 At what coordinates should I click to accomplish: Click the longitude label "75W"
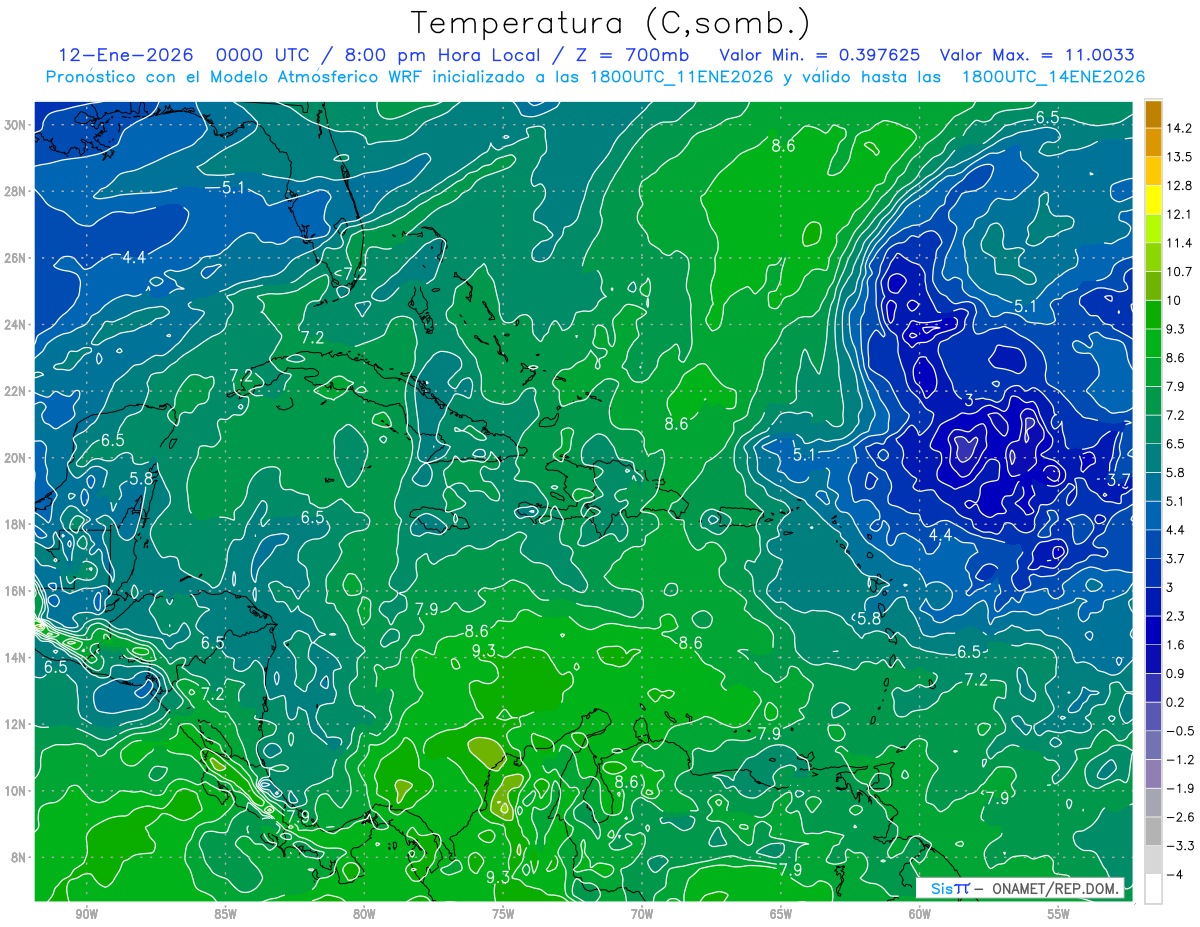(503, 914)
